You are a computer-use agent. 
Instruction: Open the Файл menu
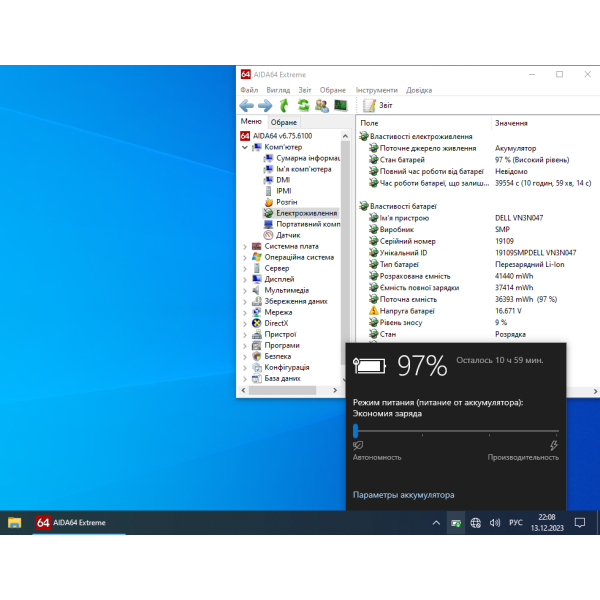pyautogui.click(x=249, y=90)
